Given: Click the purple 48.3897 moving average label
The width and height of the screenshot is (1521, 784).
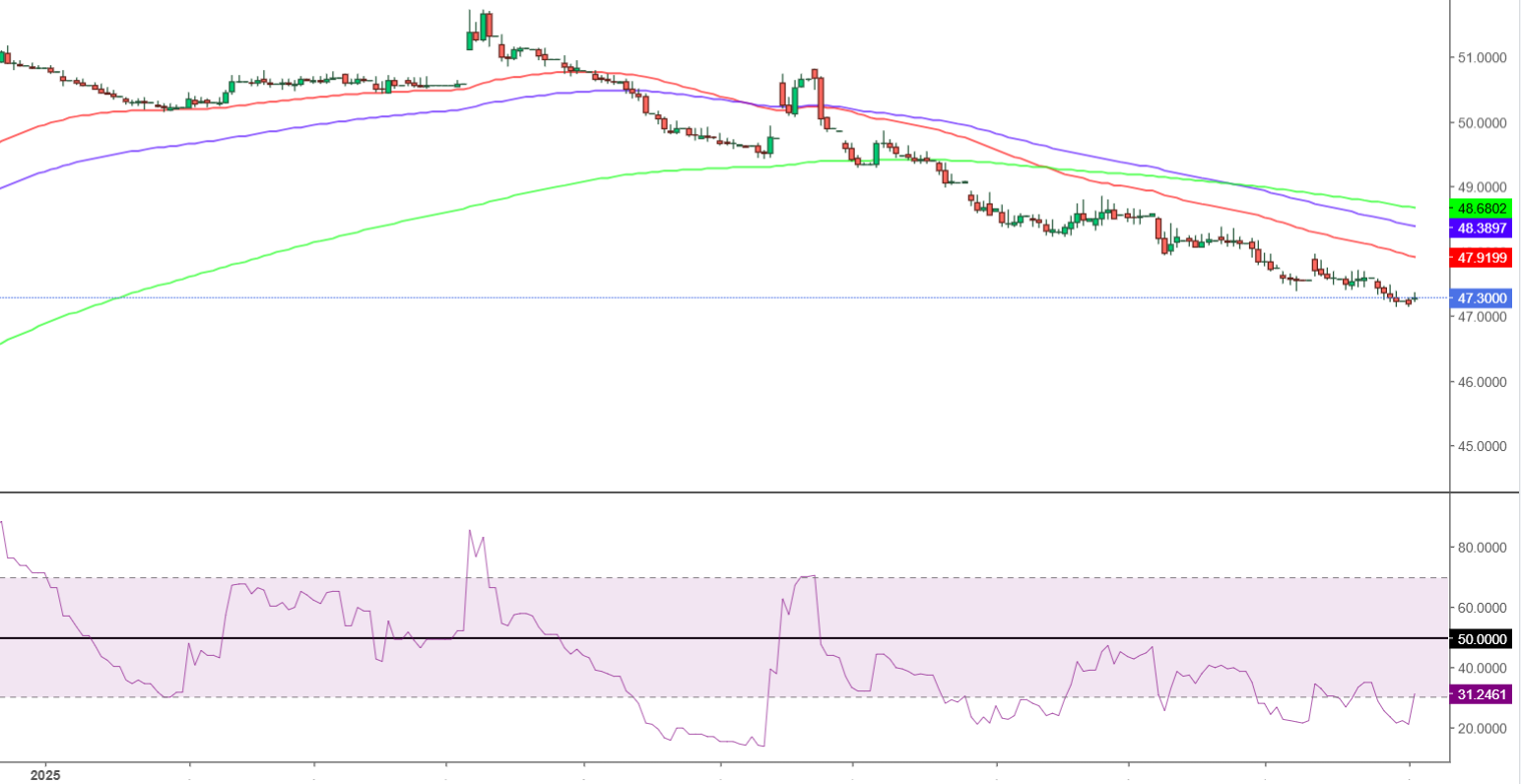Looking at the screenshot, I should pyautogui.click(x=1481, y=228).
